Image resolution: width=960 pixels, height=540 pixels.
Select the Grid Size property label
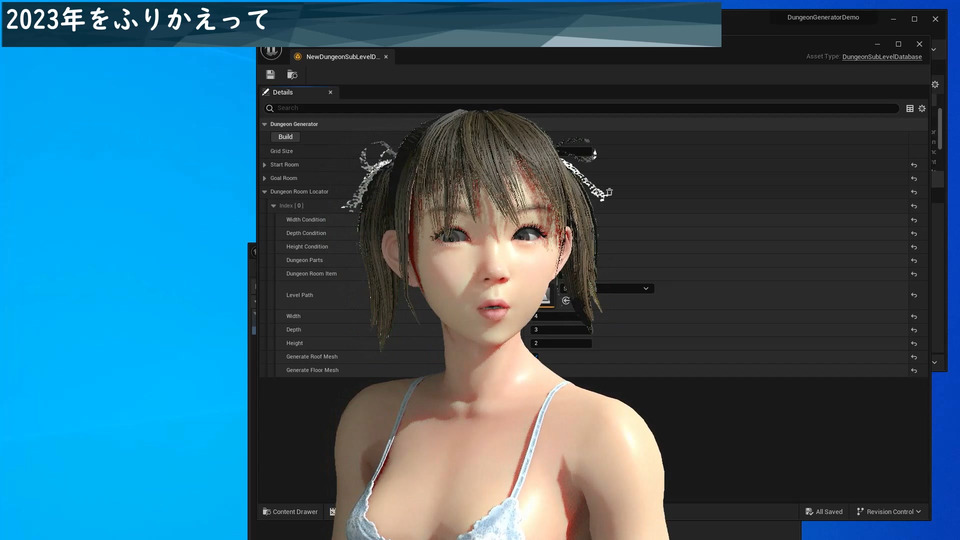(282, 151)
